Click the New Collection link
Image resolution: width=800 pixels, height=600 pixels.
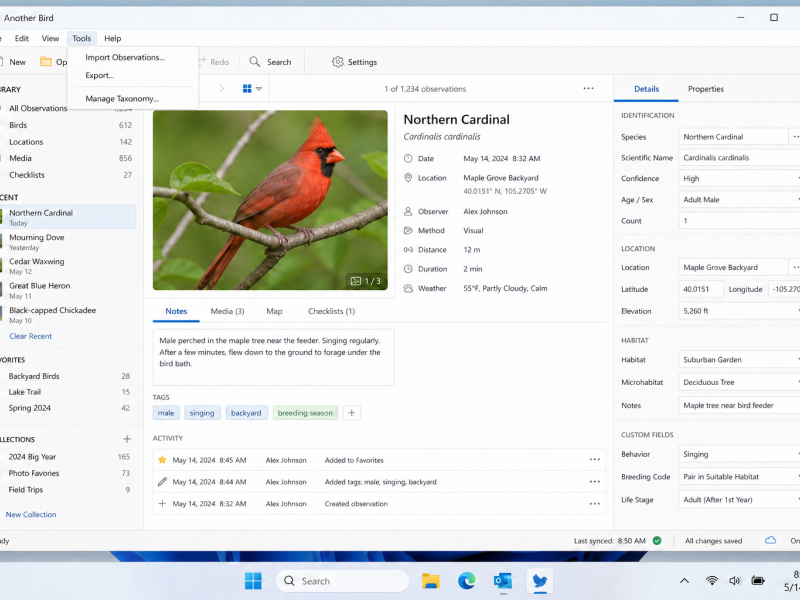31,514
